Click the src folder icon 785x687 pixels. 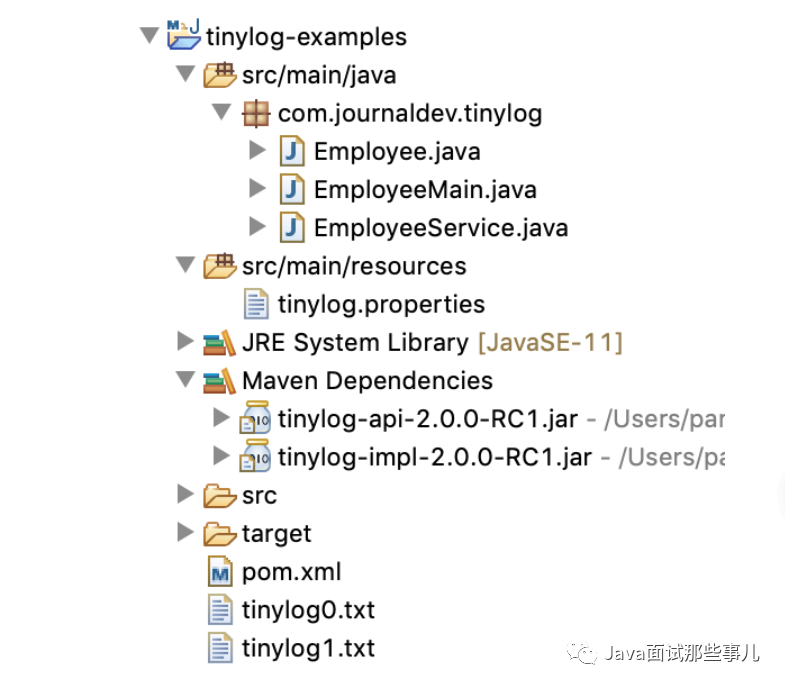pos(220,496)
